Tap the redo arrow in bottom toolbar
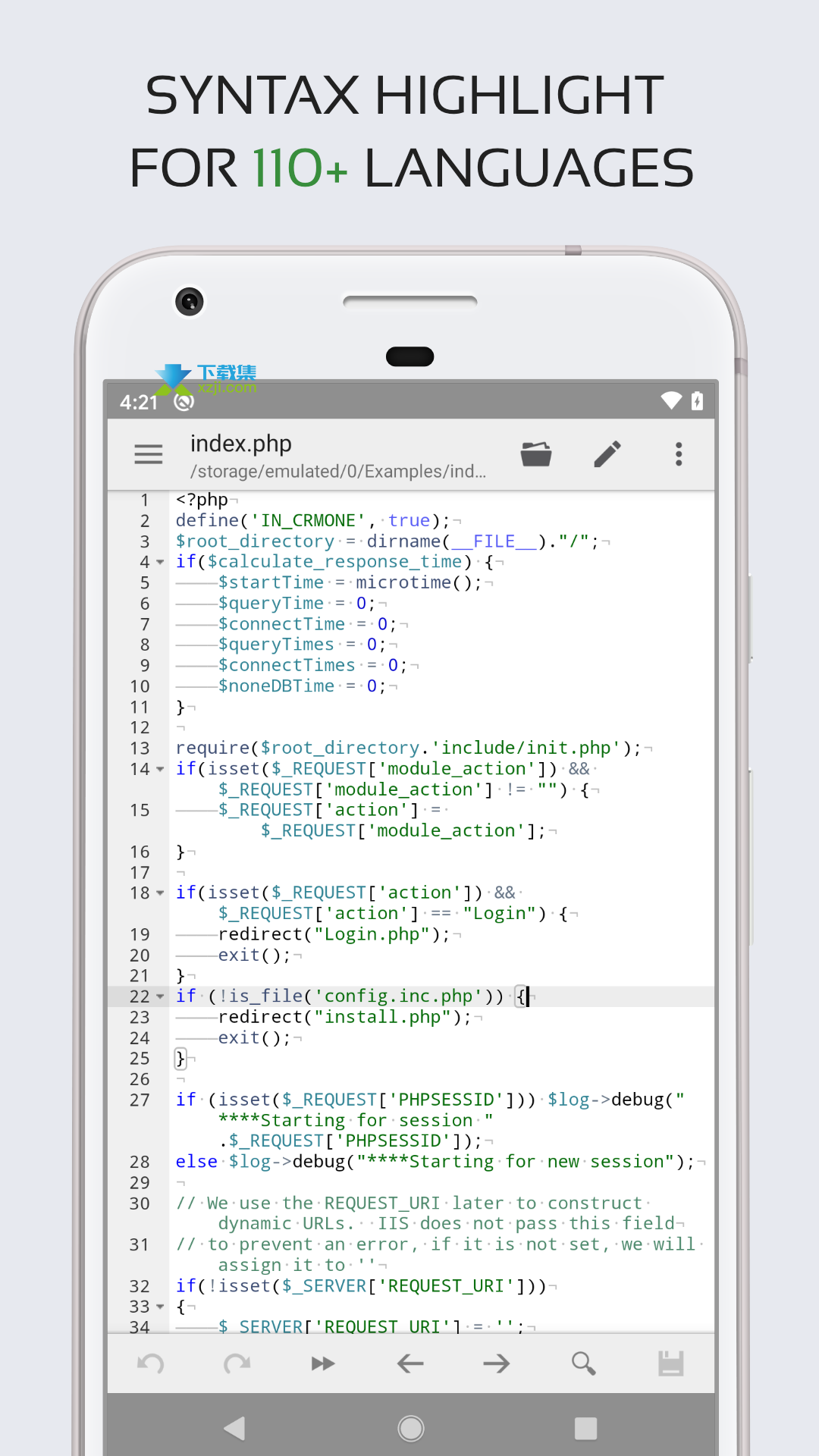 point(237,1363)
